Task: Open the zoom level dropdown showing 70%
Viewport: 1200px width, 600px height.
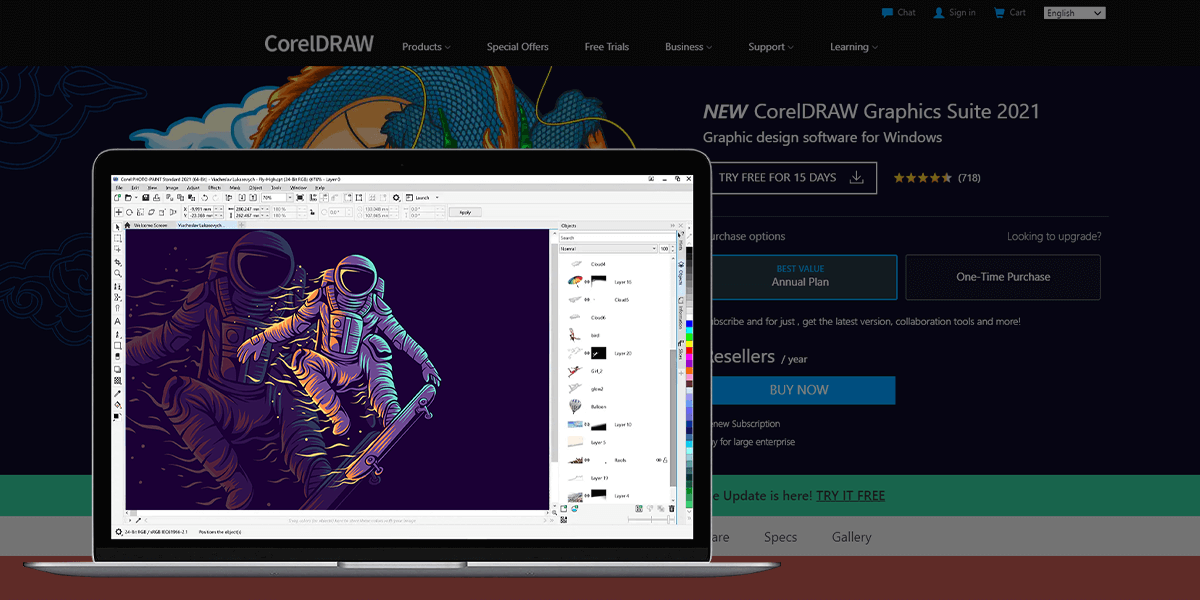Action: tap(288, 197)
